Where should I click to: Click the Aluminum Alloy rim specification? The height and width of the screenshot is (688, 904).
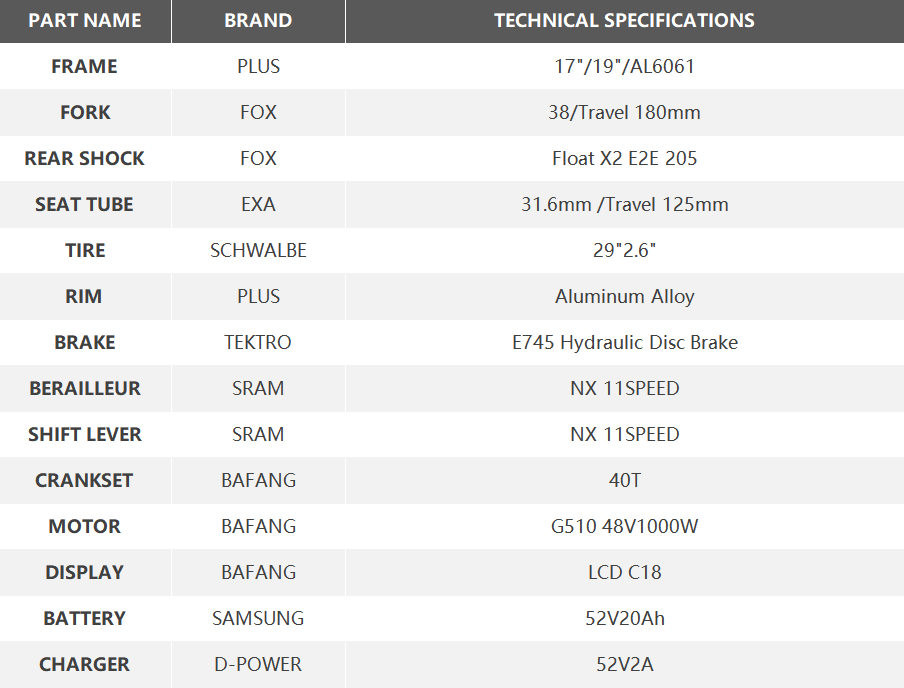(624, 297)
